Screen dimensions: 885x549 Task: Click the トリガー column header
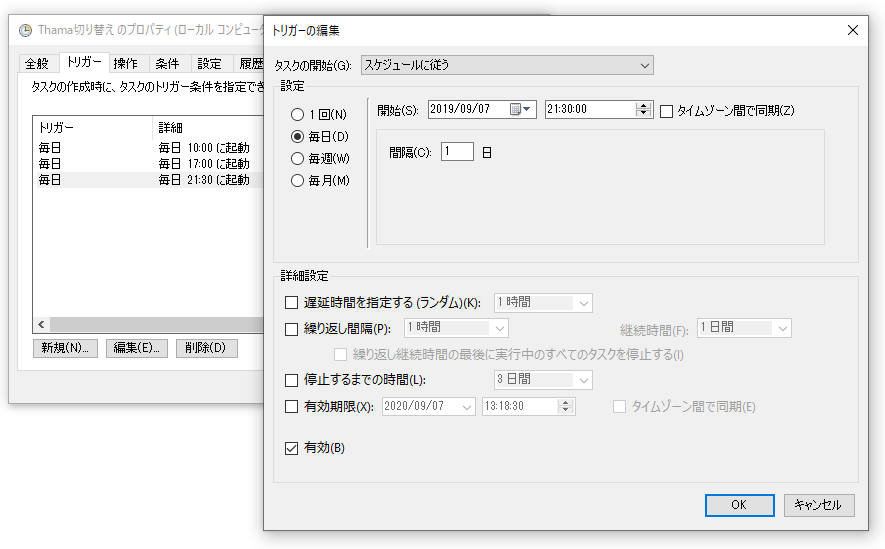(x=93, y=128)
